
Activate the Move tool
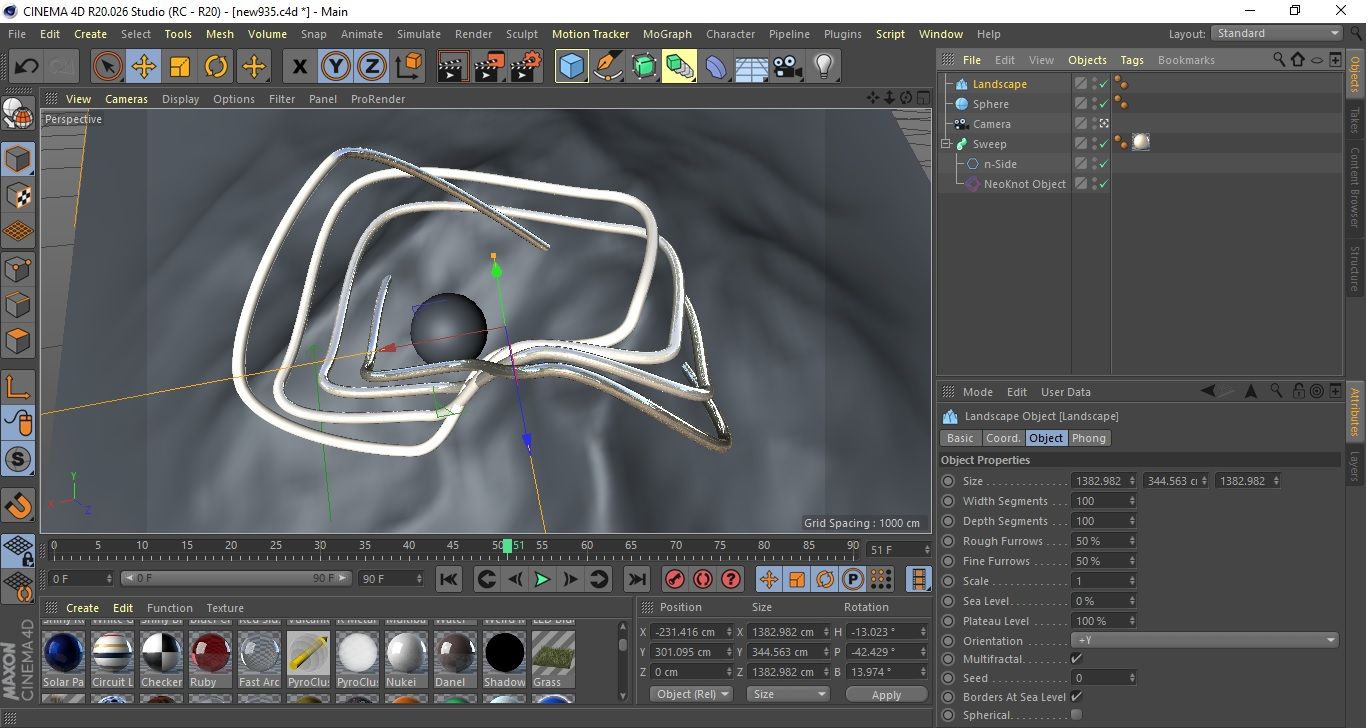coord(143,67)
